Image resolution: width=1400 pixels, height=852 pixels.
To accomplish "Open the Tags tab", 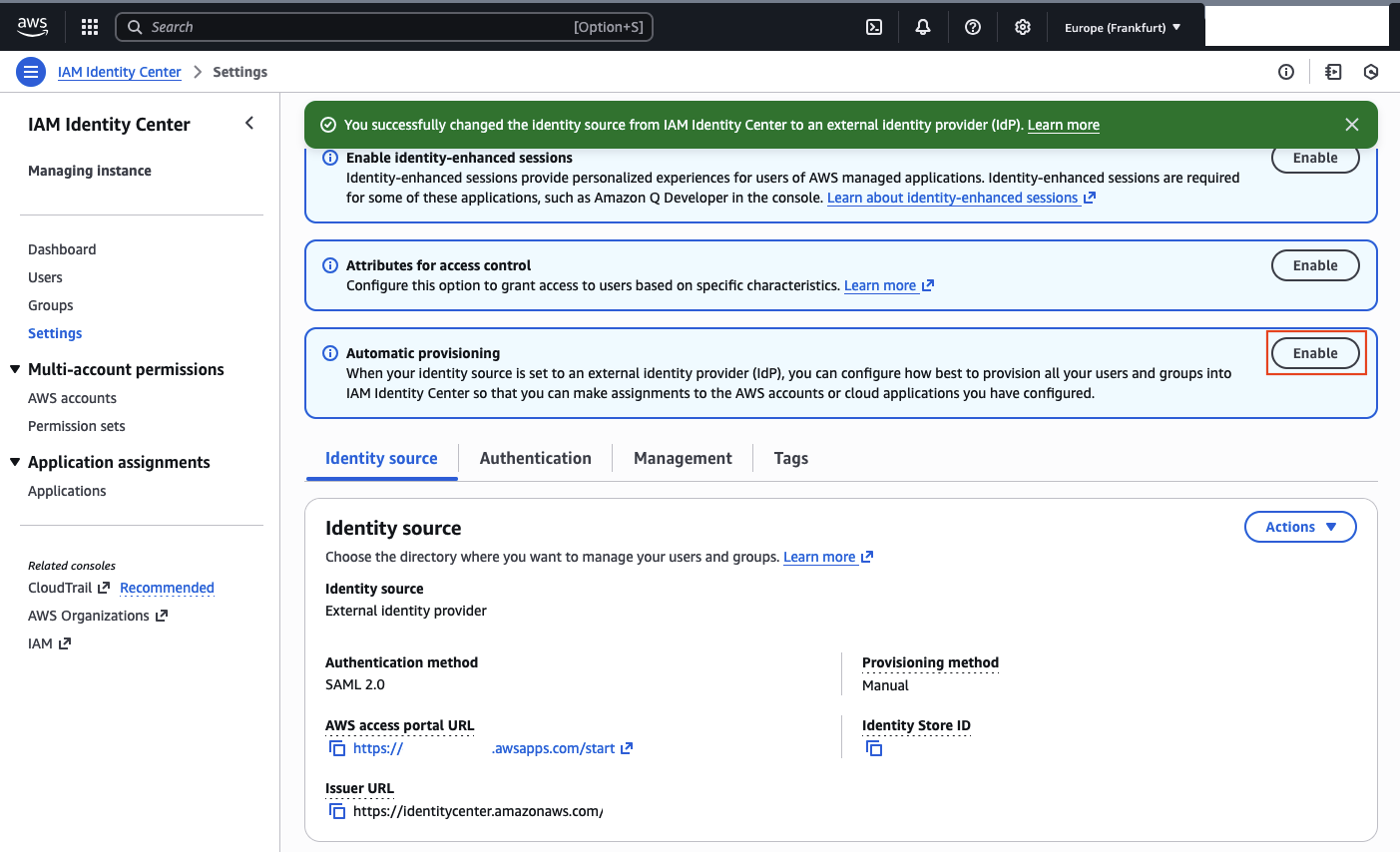I will (790, 458).
